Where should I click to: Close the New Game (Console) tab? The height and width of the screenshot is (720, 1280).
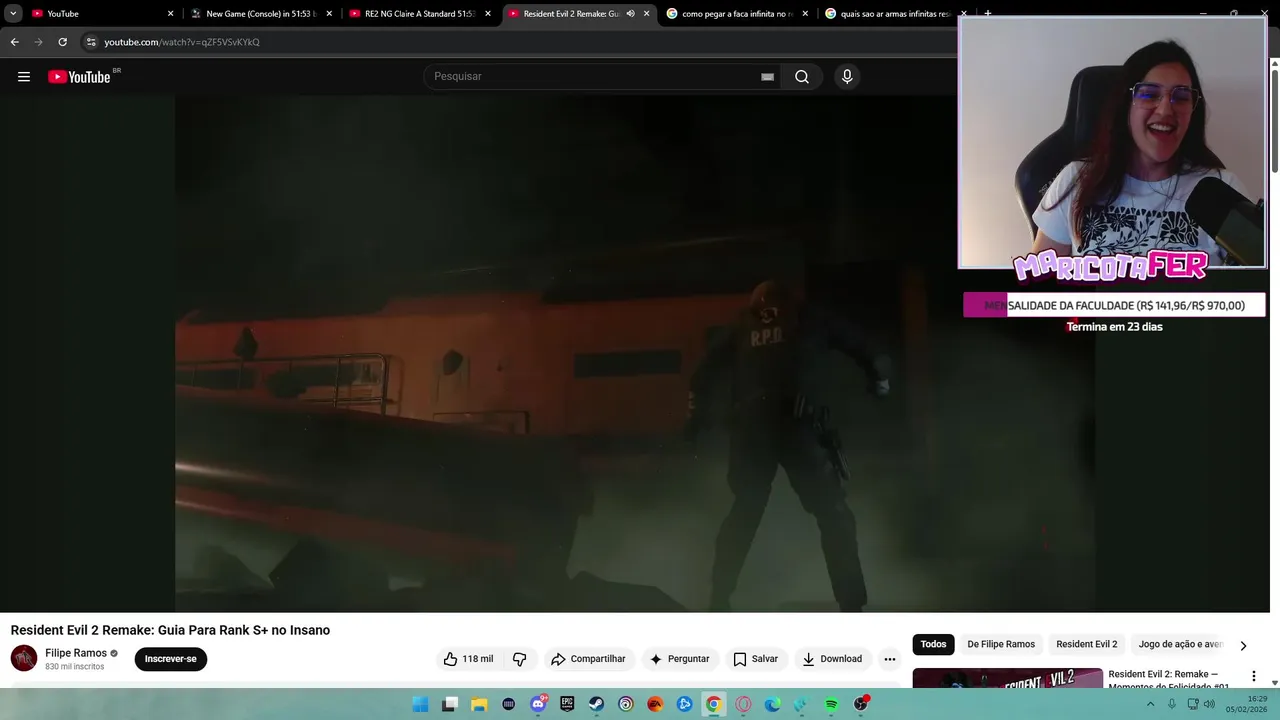pyautogui.click(x=329, y=14)
